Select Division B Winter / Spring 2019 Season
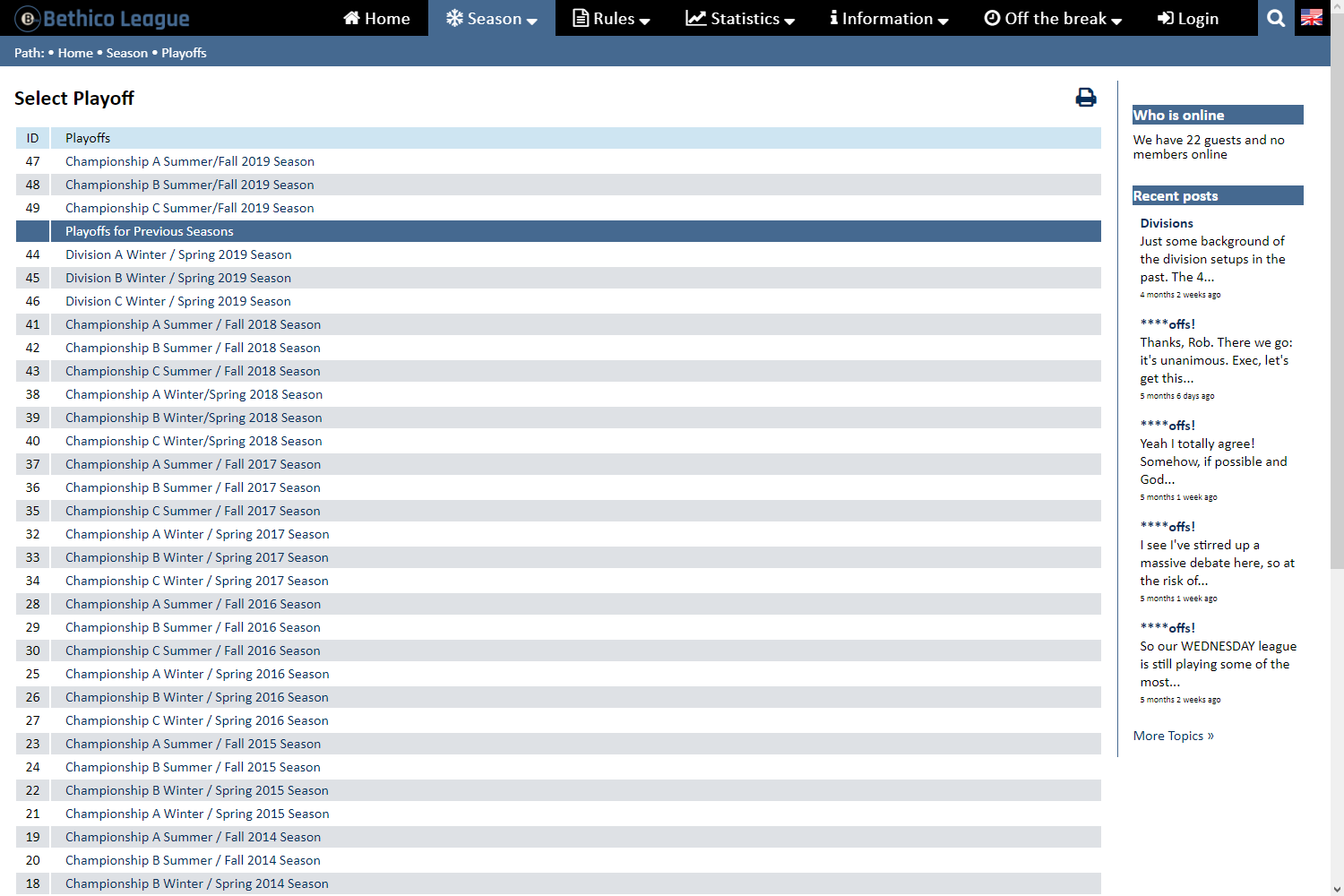This screenshot has height=896, width=1344. [177, 278]
